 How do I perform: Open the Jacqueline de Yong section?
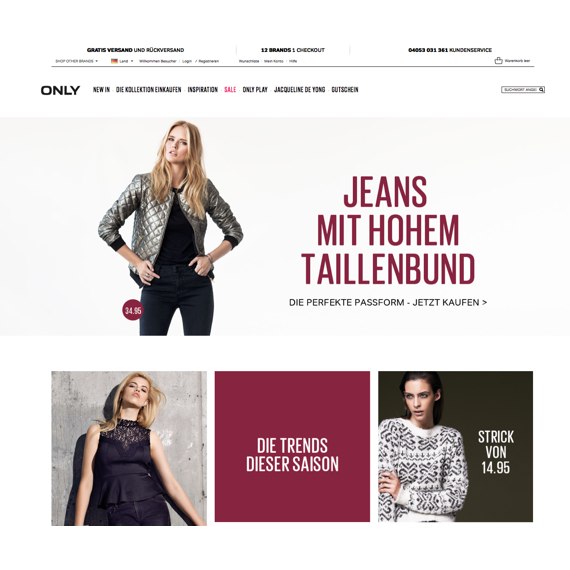300,89
